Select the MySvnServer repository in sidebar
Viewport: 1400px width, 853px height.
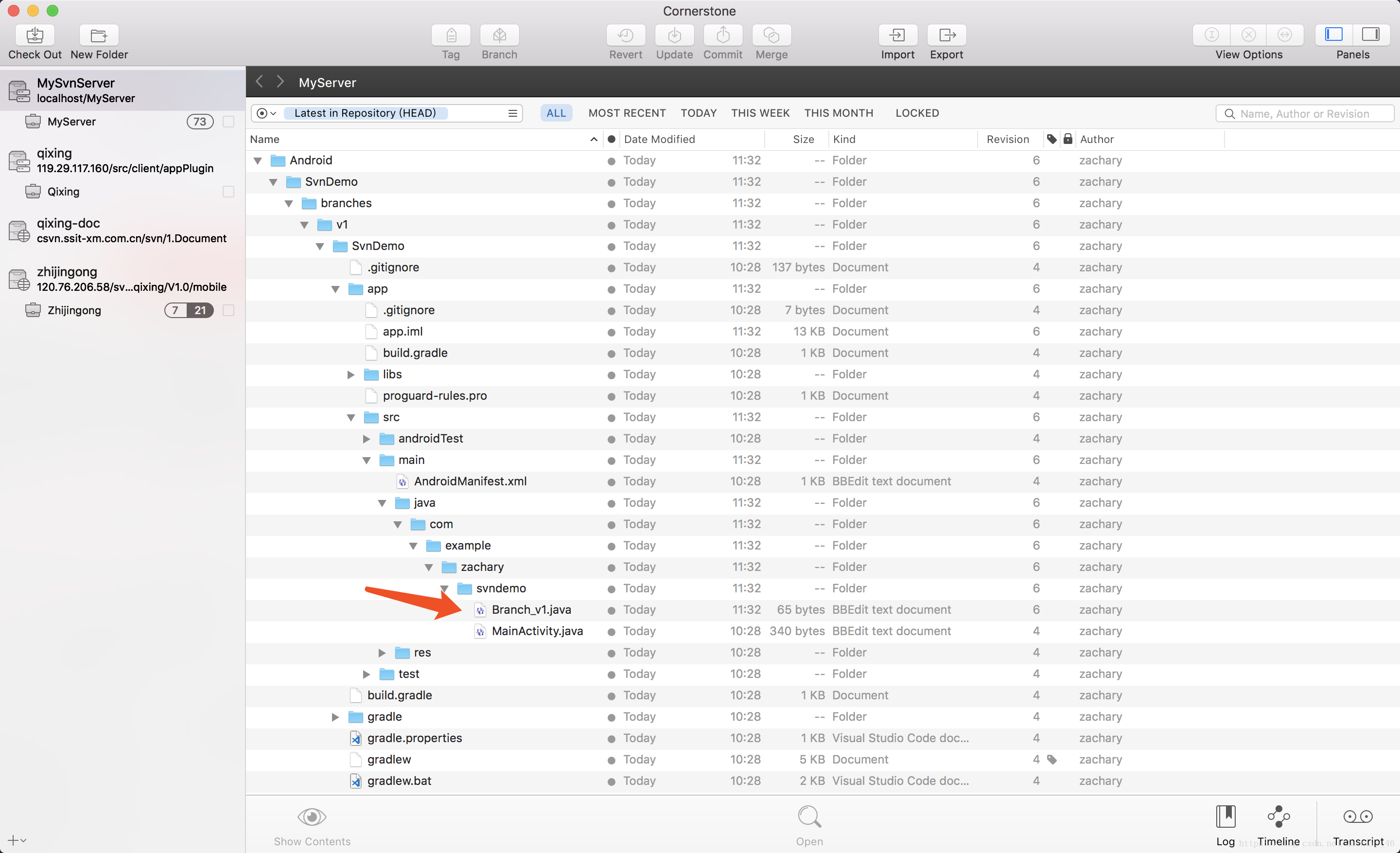click(x=122, y=90)
